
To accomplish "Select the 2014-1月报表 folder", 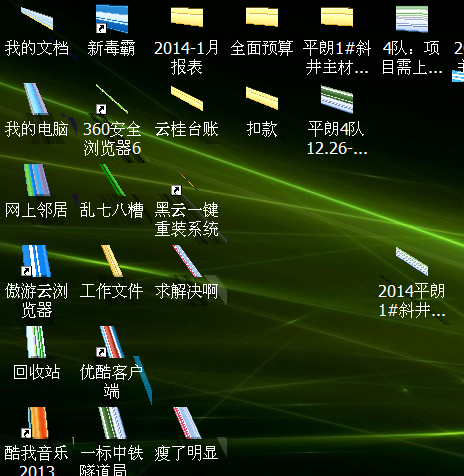I will pos(187,17).
